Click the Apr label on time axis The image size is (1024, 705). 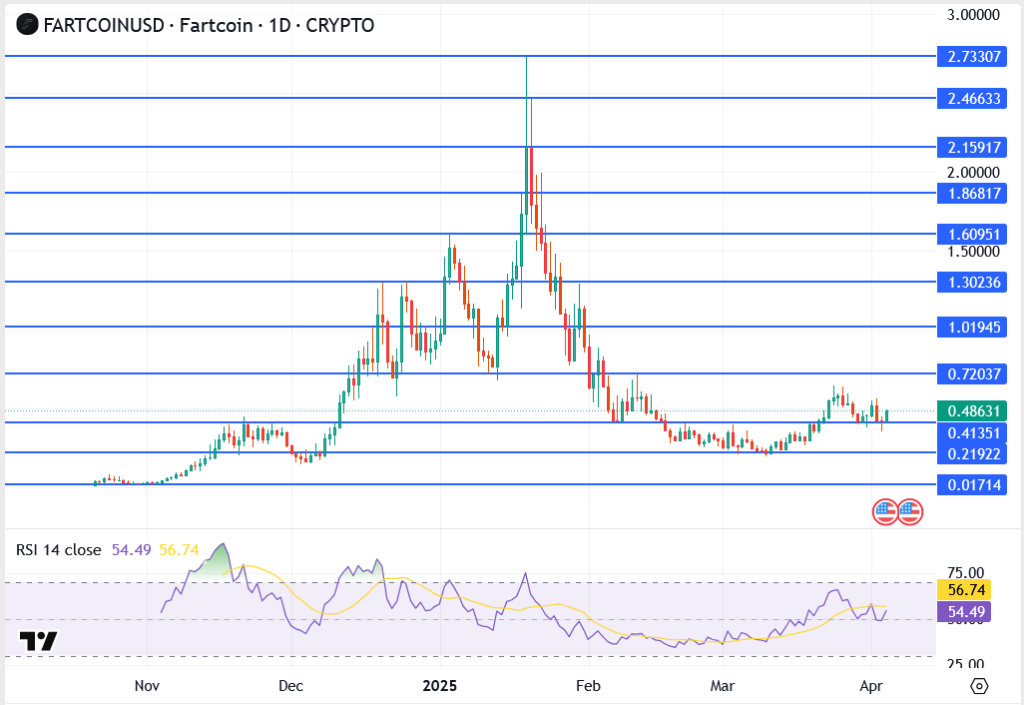pyautogui.click(x=871, y=686)
